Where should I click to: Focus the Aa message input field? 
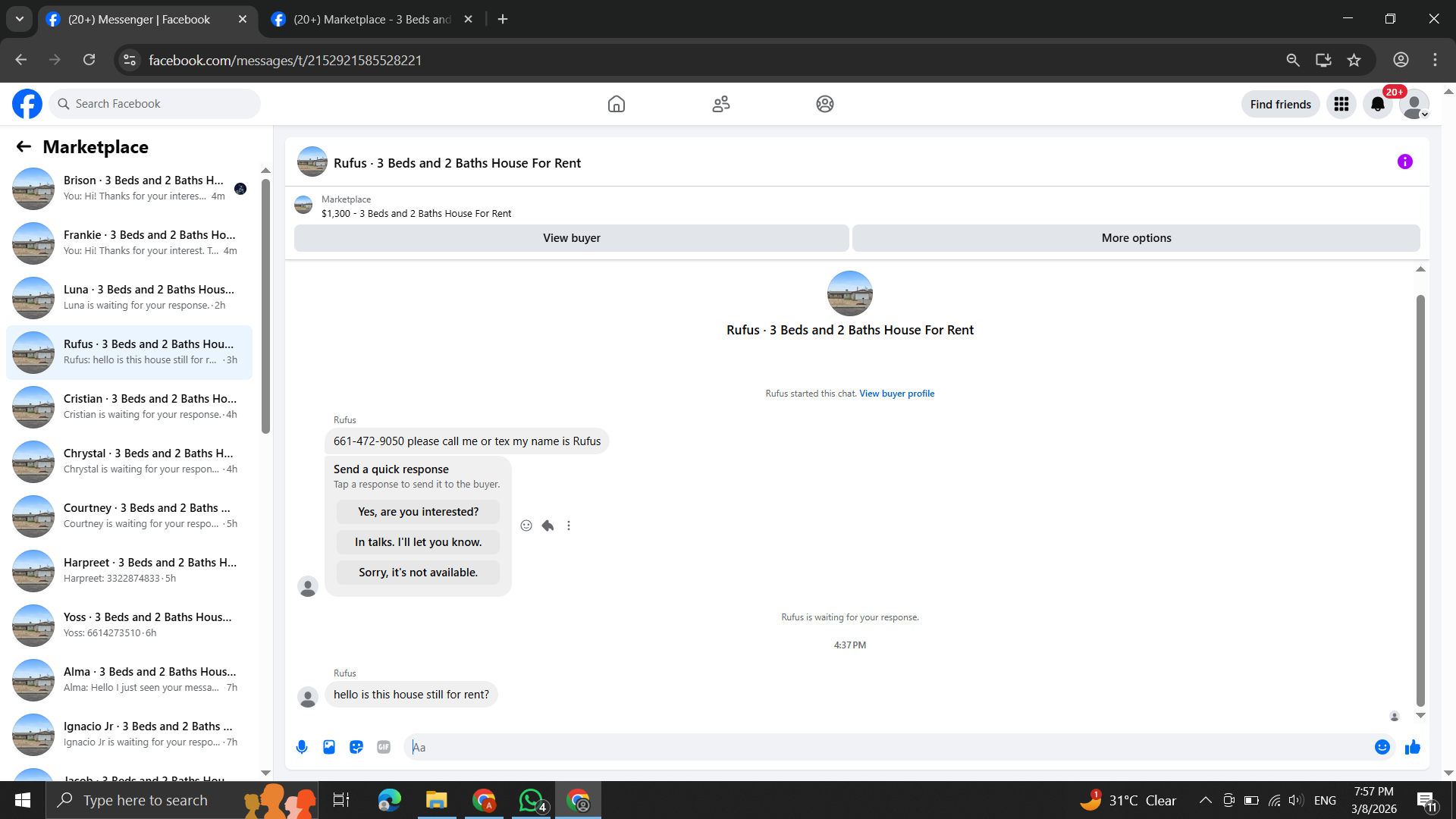[887, 747]
